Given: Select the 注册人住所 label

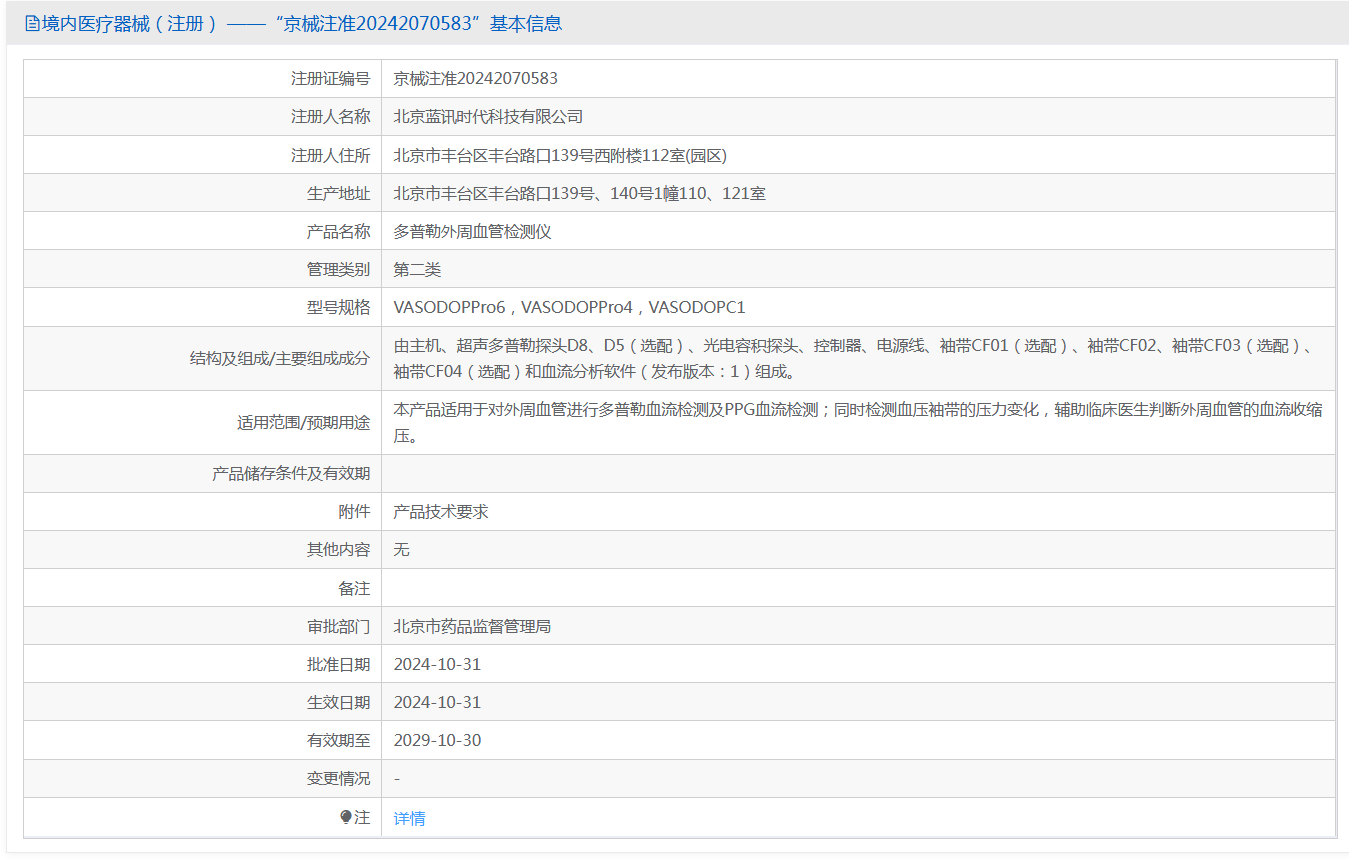Looking at the screenshot, I should point(330,155).
